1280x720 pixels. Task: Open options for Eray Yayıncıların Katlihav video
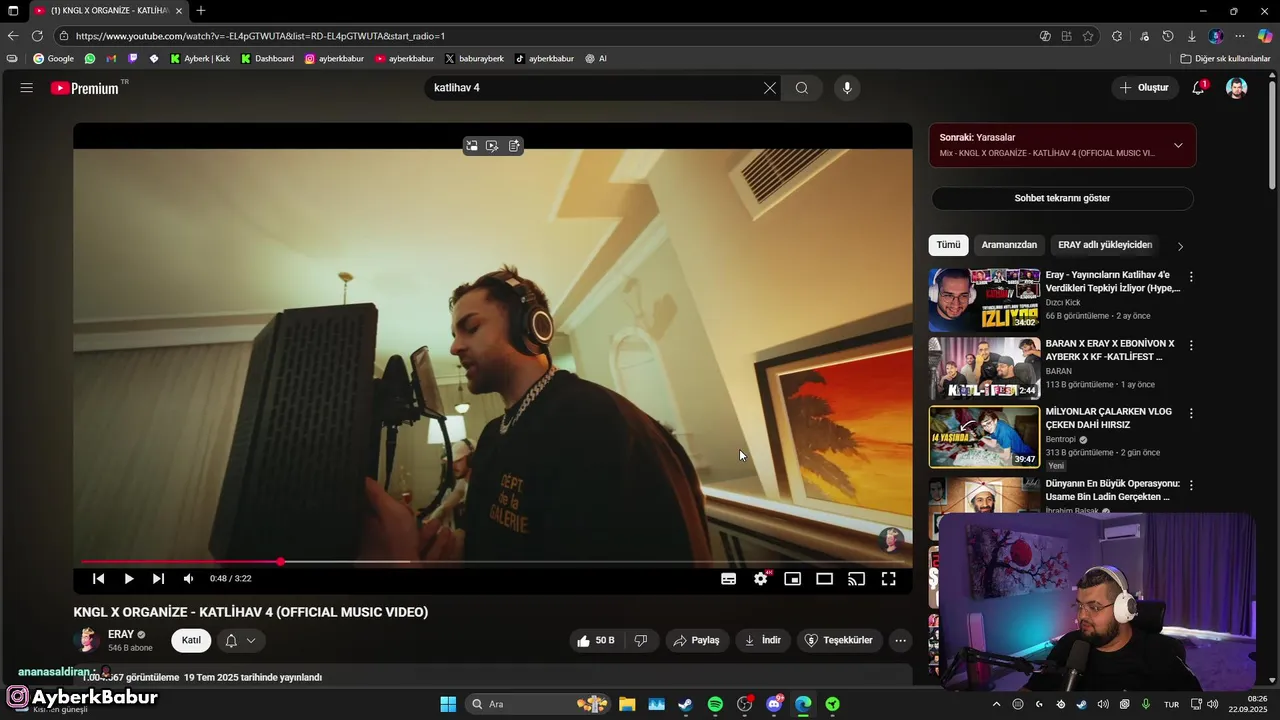coord(1190,276)
